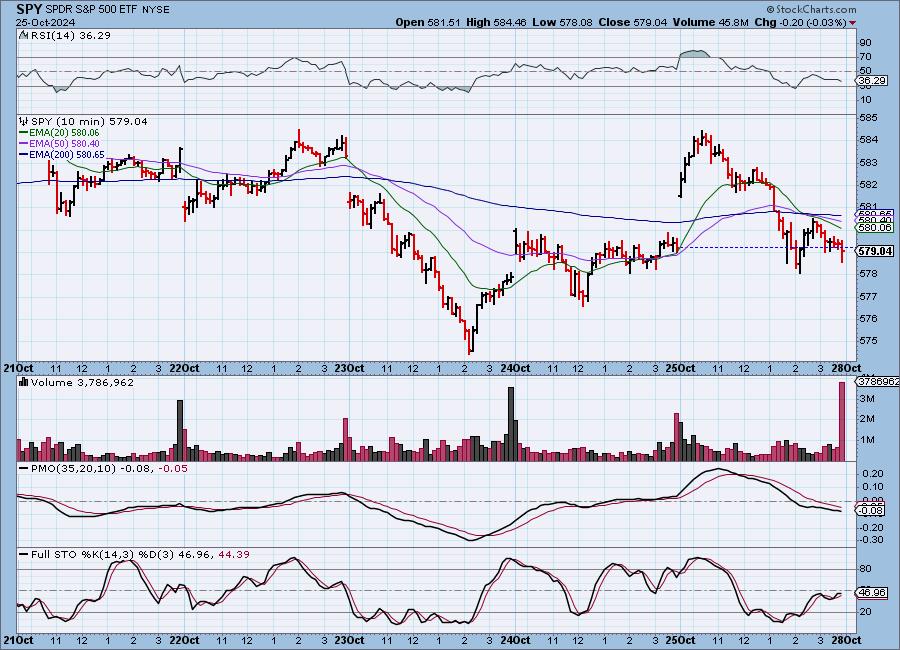Click the 3786962 tag on volume axis

[x=877, y=381]
